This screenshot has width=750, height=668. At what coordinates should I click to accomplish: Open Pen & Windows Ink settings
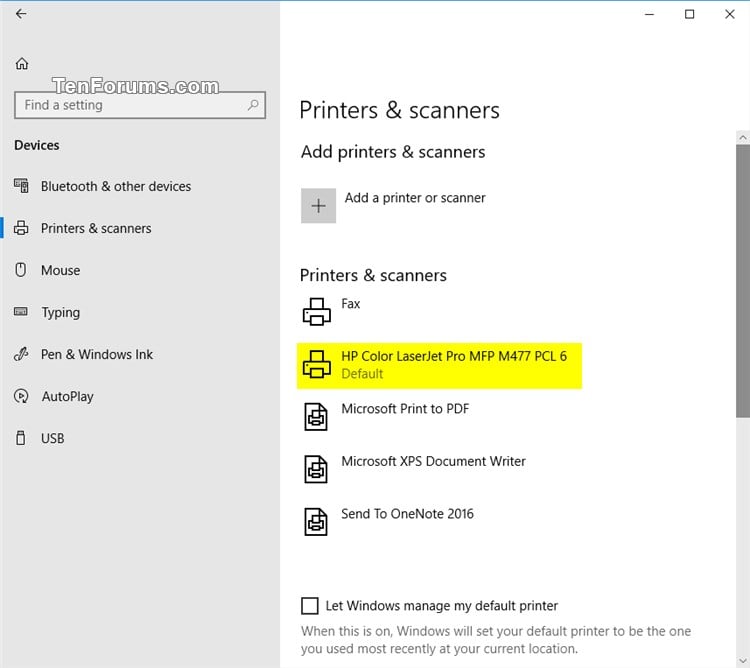coord(97,354)
